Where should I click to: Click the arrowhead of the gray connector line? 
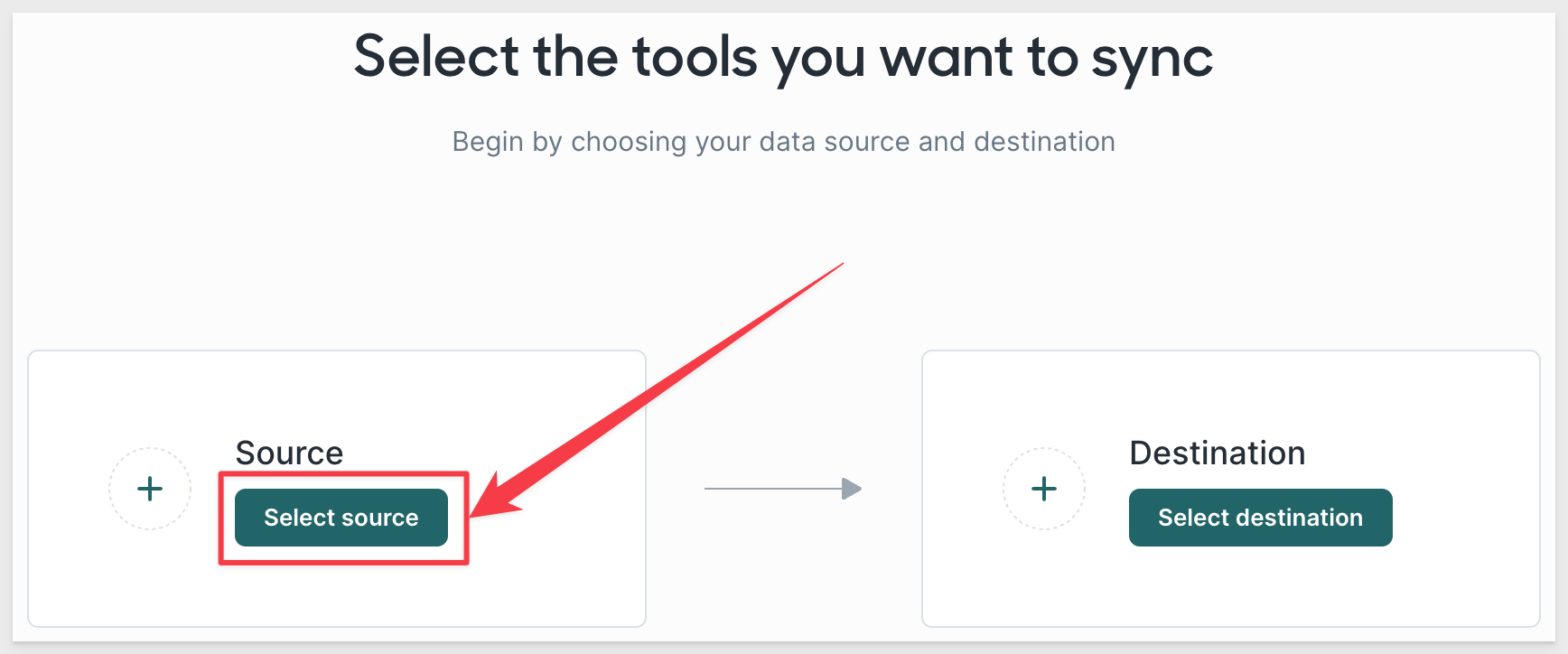click(x=852, y=489)
